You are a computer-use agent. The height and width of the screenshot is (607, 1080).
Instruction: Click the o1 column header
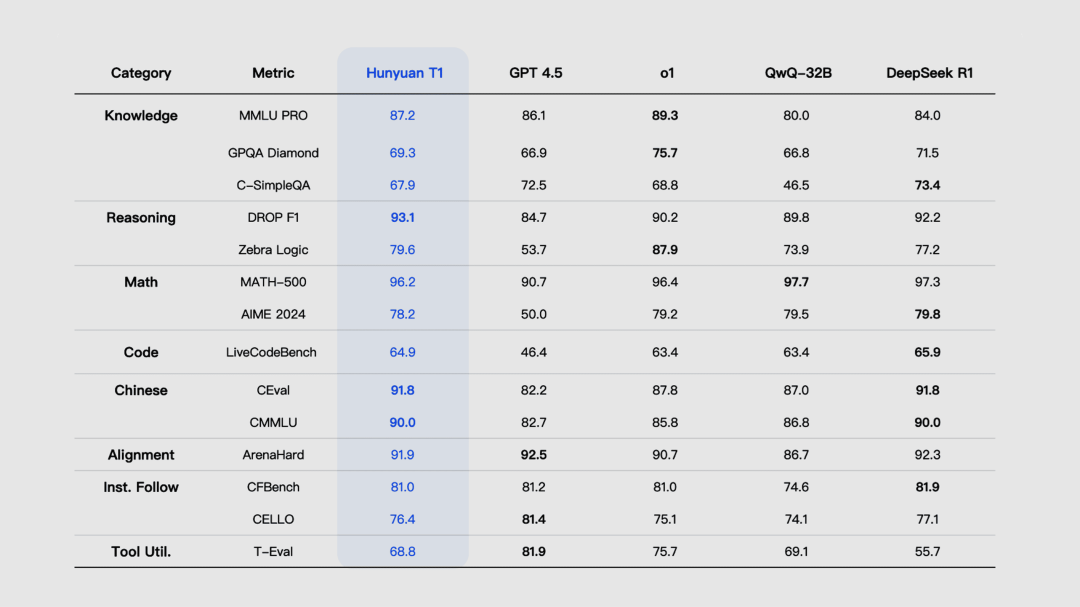(667, 73)
